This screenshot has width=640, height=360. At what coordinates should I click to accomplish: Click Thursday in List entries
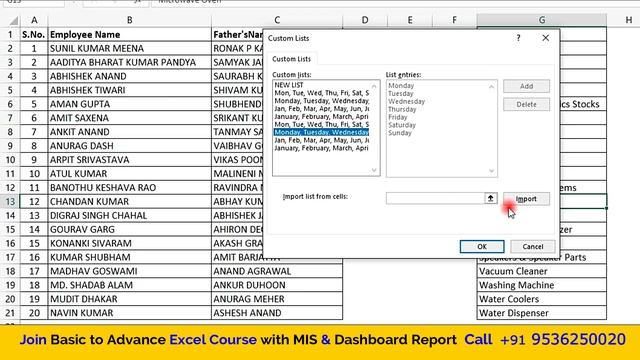pyautogui.click(x=402, y=109)
